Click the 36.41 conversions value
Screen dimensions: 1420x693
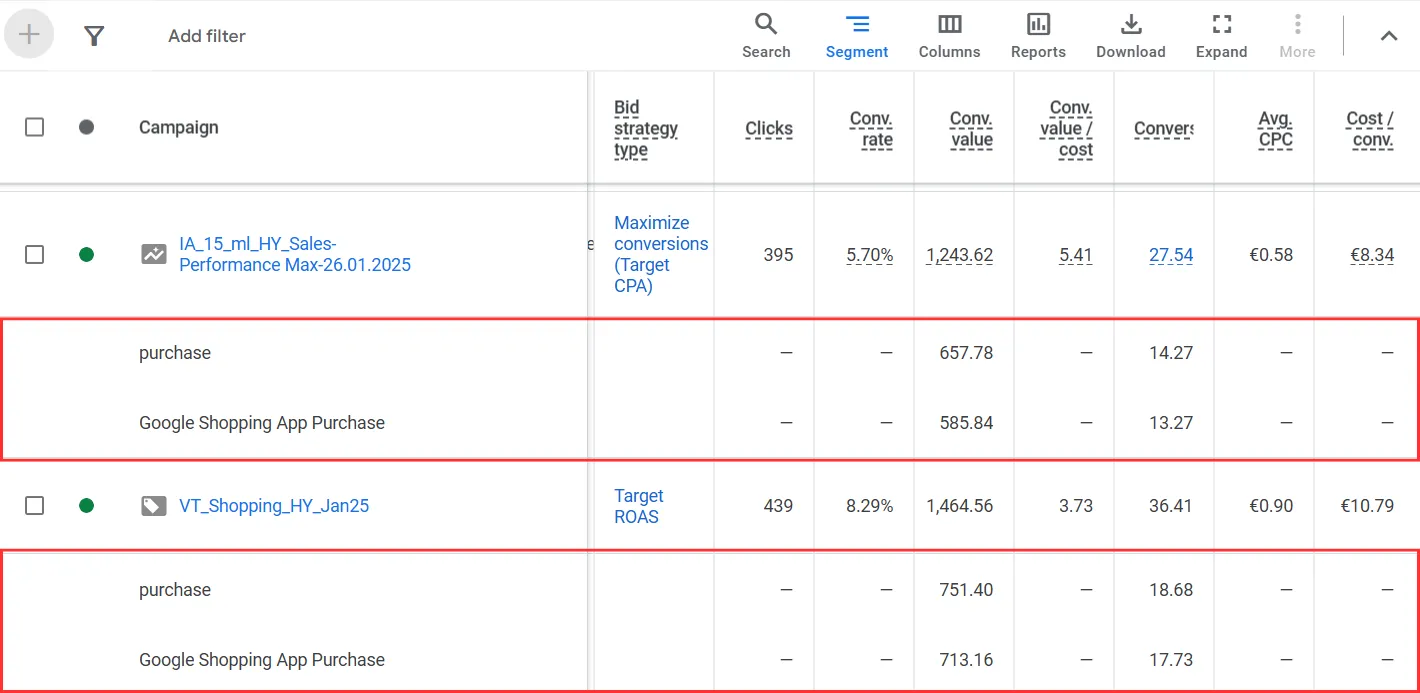pyautogui.click(x=1171, y=506)
